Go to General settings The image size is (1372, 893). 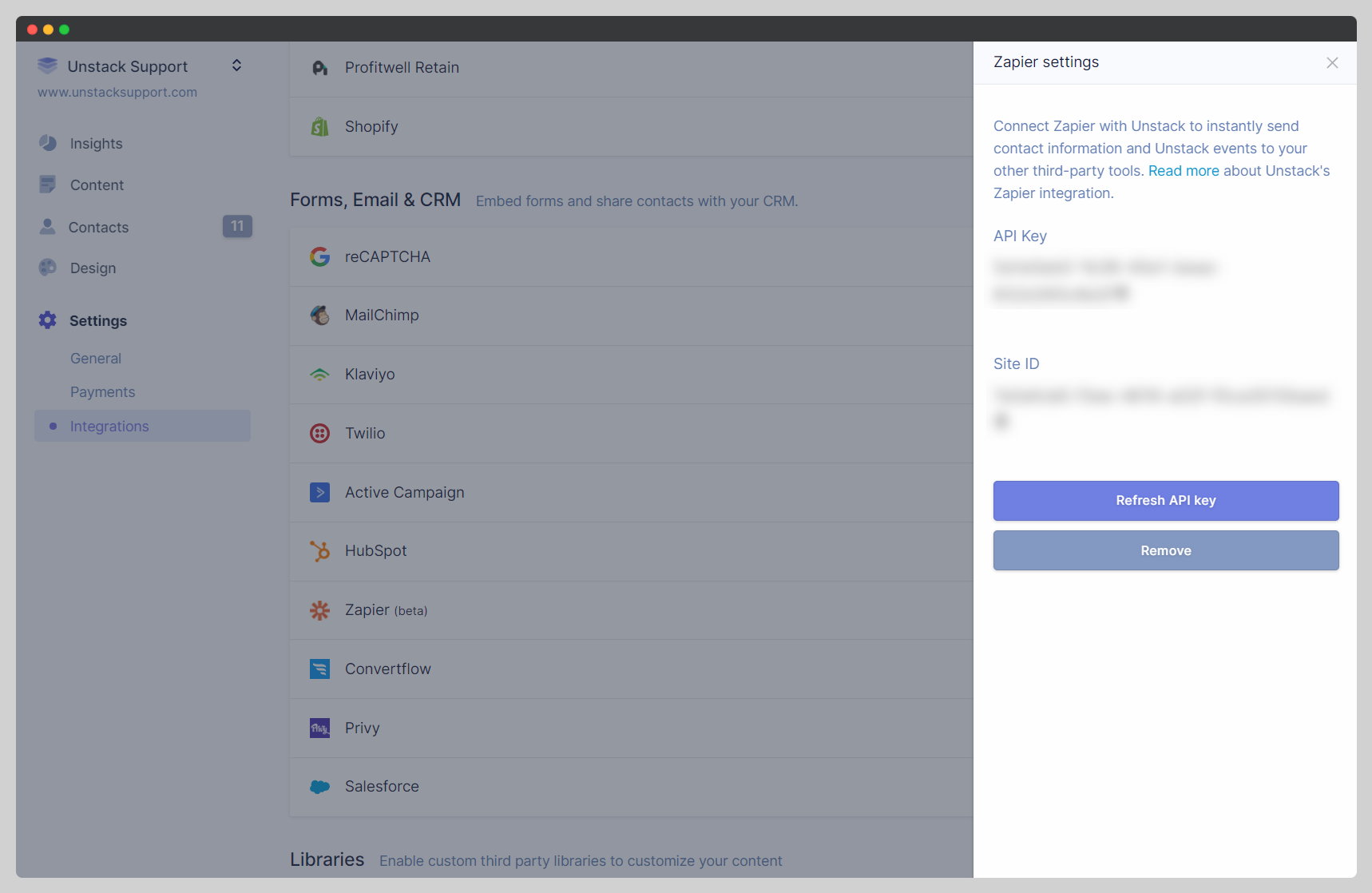point(95,358)
